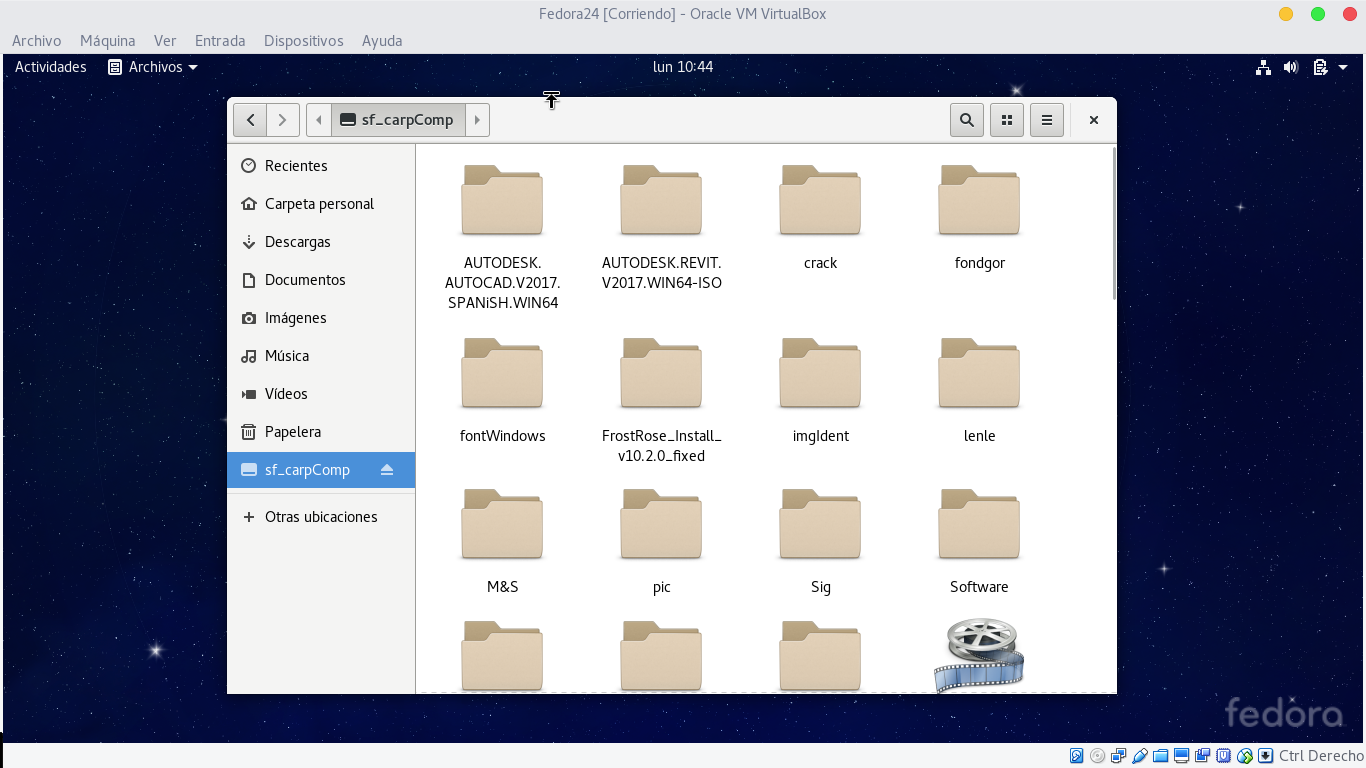The height and width of the screenshot is (768, 1366).
Task: Select the fontWindows folder
Action: point(502,391)
